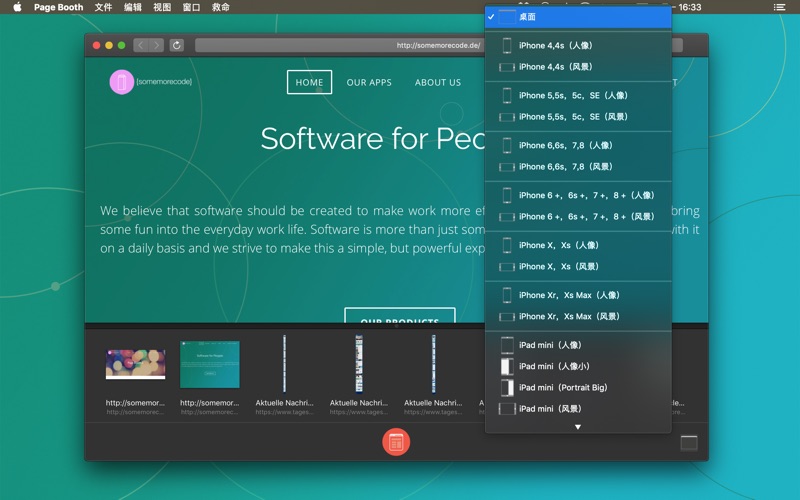Choose iPhone X, Xs (人像)
The height and width of the screenshot is (500, 800).
pos(578,245)
